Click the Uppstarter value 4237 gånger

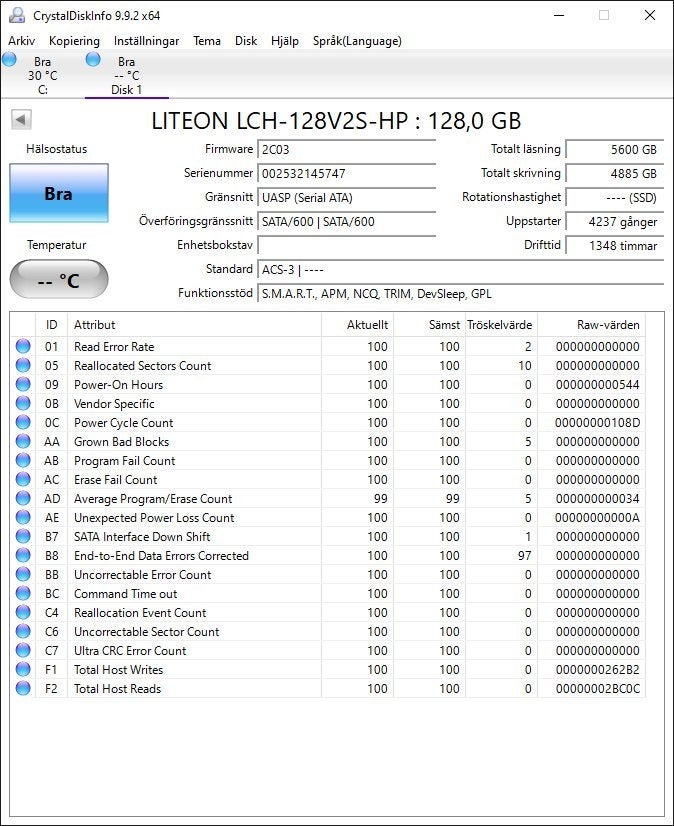tap(614, 222)
